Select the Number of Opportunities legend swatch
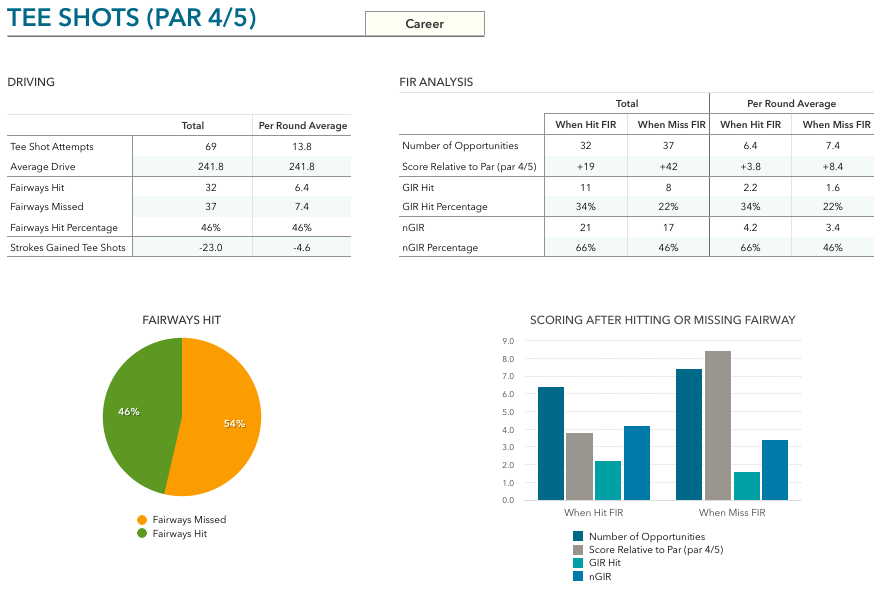This screenshot has height=607, width=892. point(578,537)
